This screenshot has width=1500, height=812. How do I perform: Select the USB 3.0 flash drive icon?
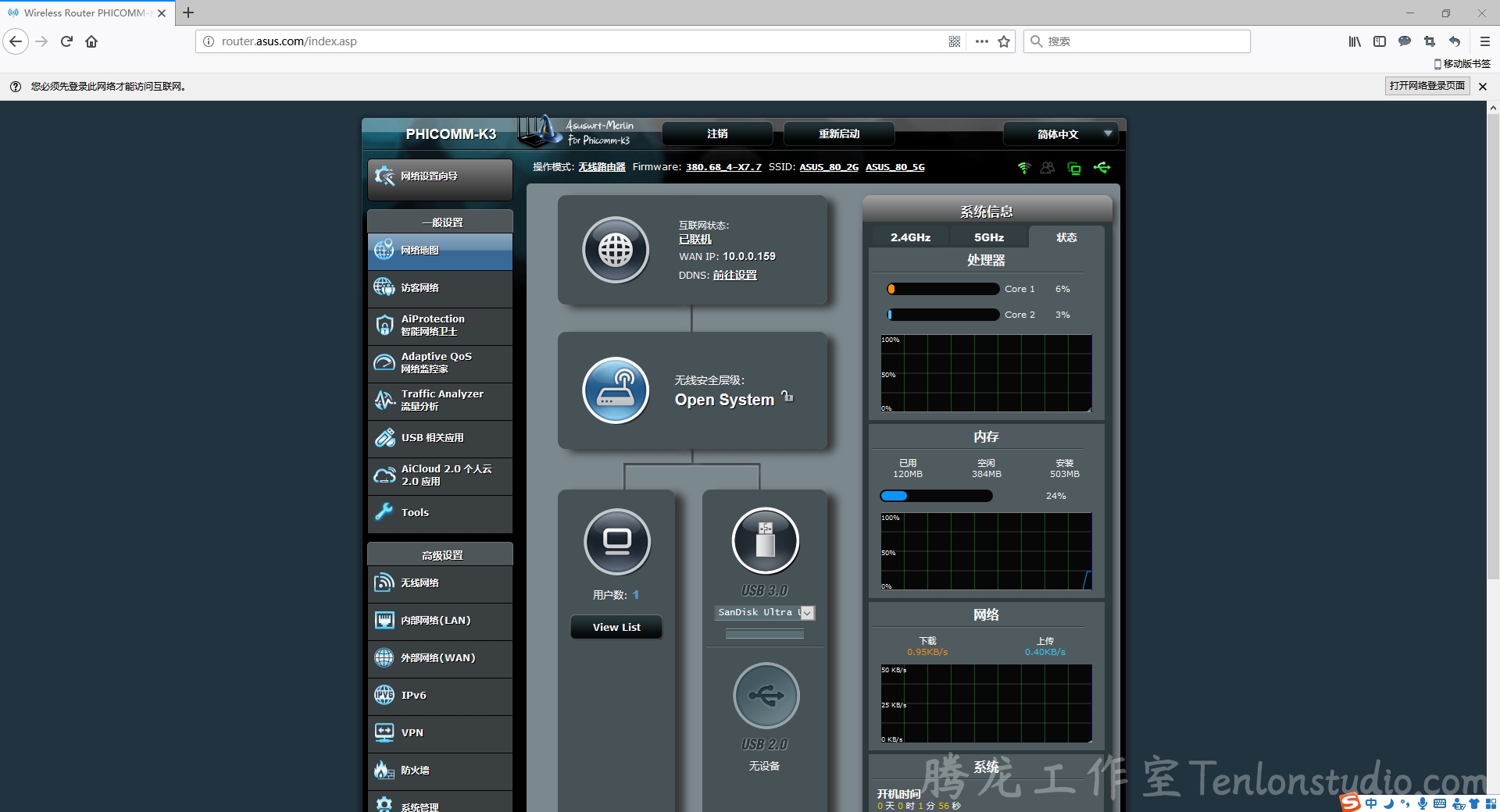(x=766, y=540)
